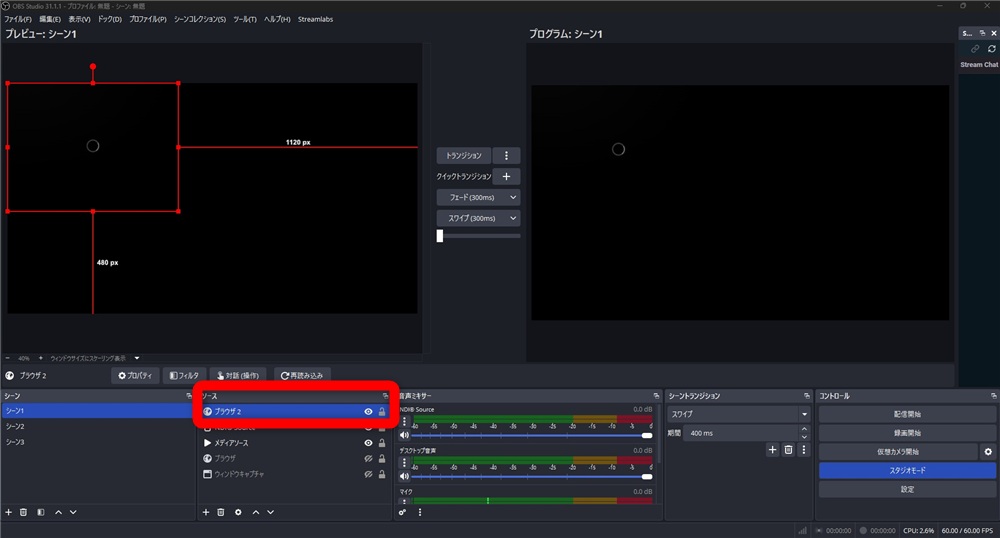Viewport: 1000px width, 538px height.
Task: Start streaming with 配信開始
Action: point(907,414)
